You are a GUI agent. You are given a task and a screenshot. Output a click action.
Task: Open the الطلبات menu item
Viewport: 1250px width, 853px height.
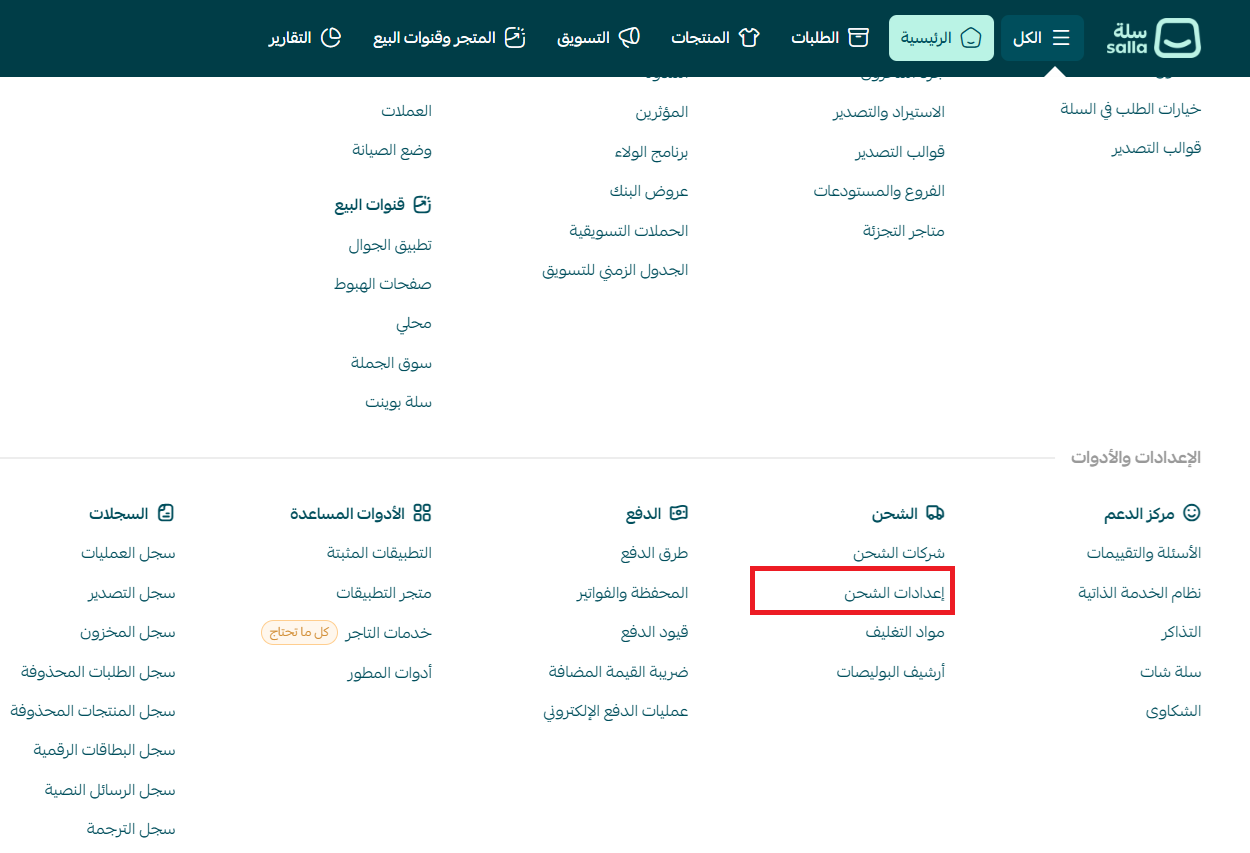click(830, 38)
